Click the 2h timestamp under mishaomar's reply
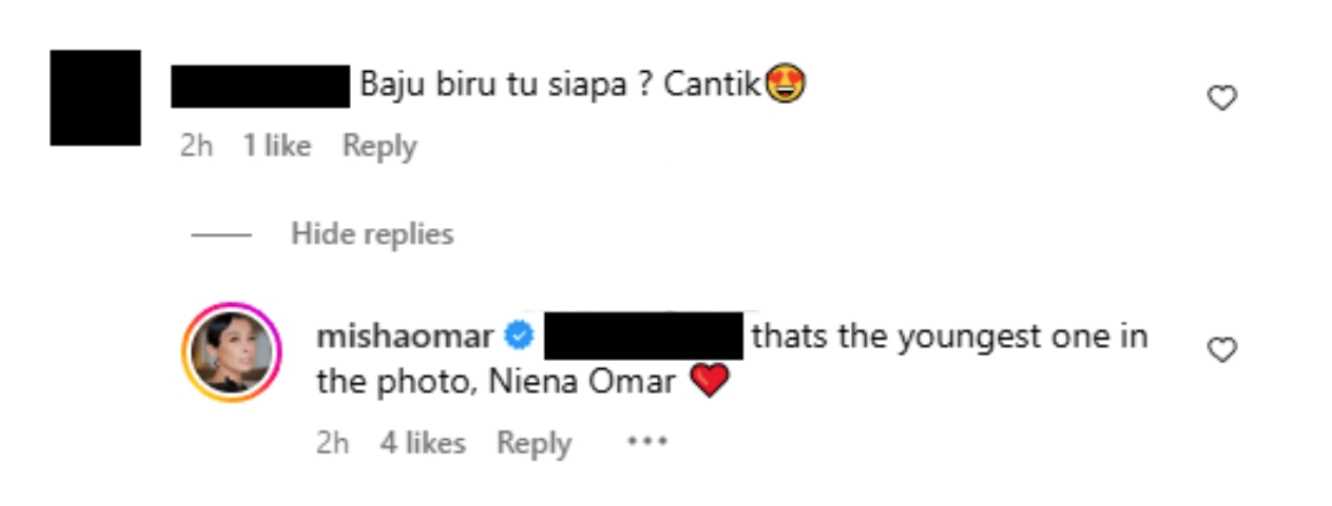The image size is (1332, 506). [x=332, y=442]
